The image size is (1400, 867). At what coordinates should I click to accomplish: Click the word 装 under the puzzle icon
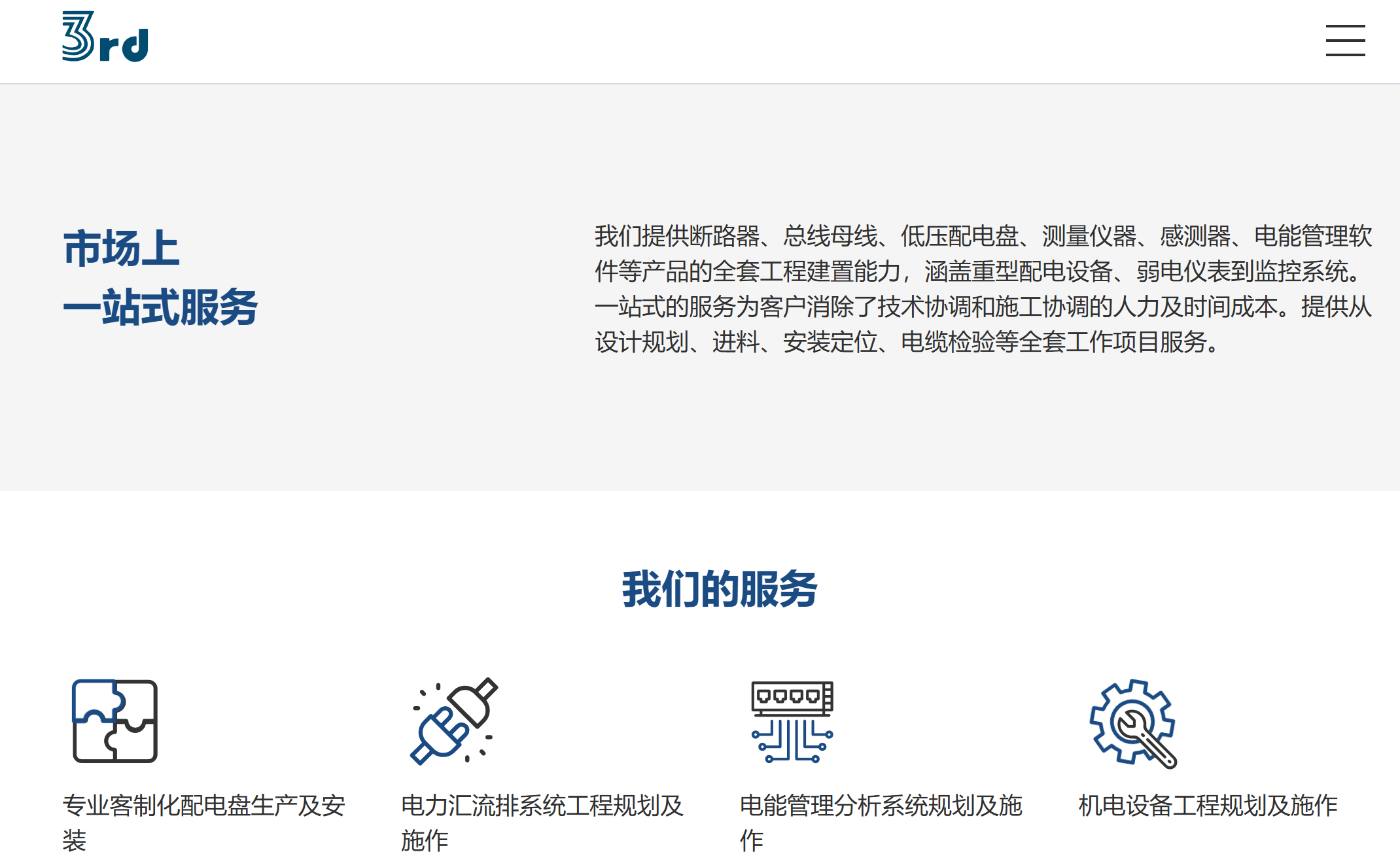pos(75,840)
